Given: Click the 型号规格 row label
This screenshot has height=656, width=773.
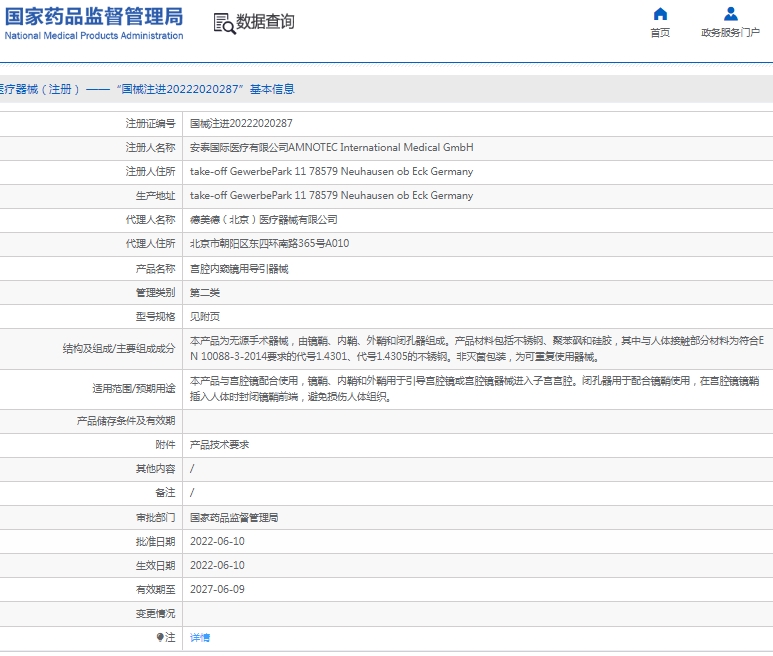Looking at the screenshot, I should tap(155, 316).
